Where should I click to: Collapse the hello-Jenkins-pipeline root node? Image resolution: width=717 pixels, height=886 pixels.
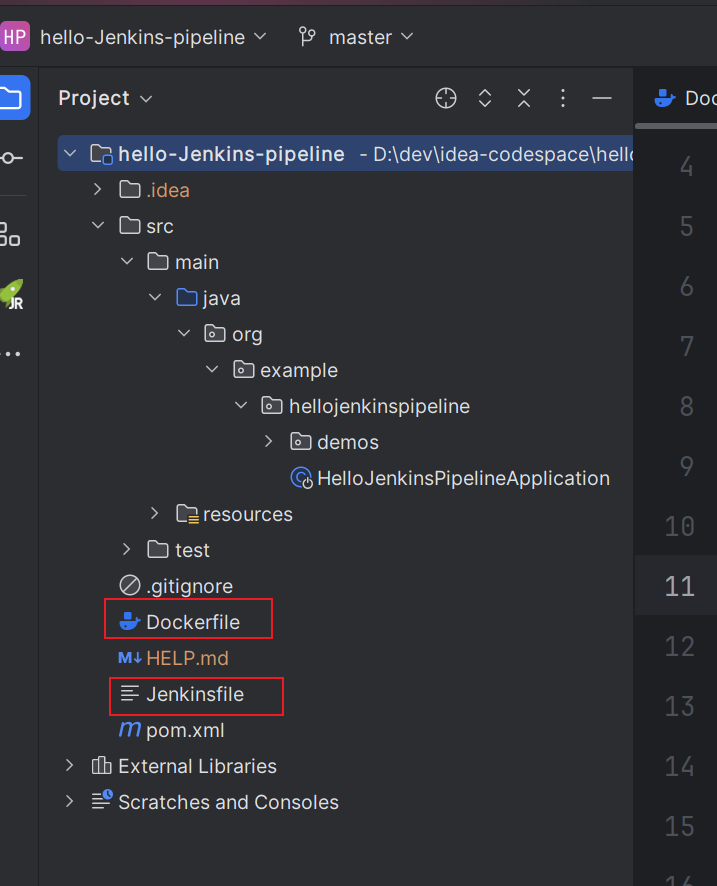(x=70, y=153)
